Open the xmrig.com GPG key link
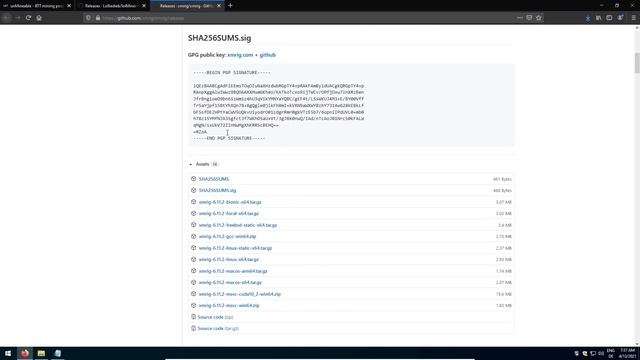Image resolution: width=640 pixels, height=360 pixels. [240, 55]
